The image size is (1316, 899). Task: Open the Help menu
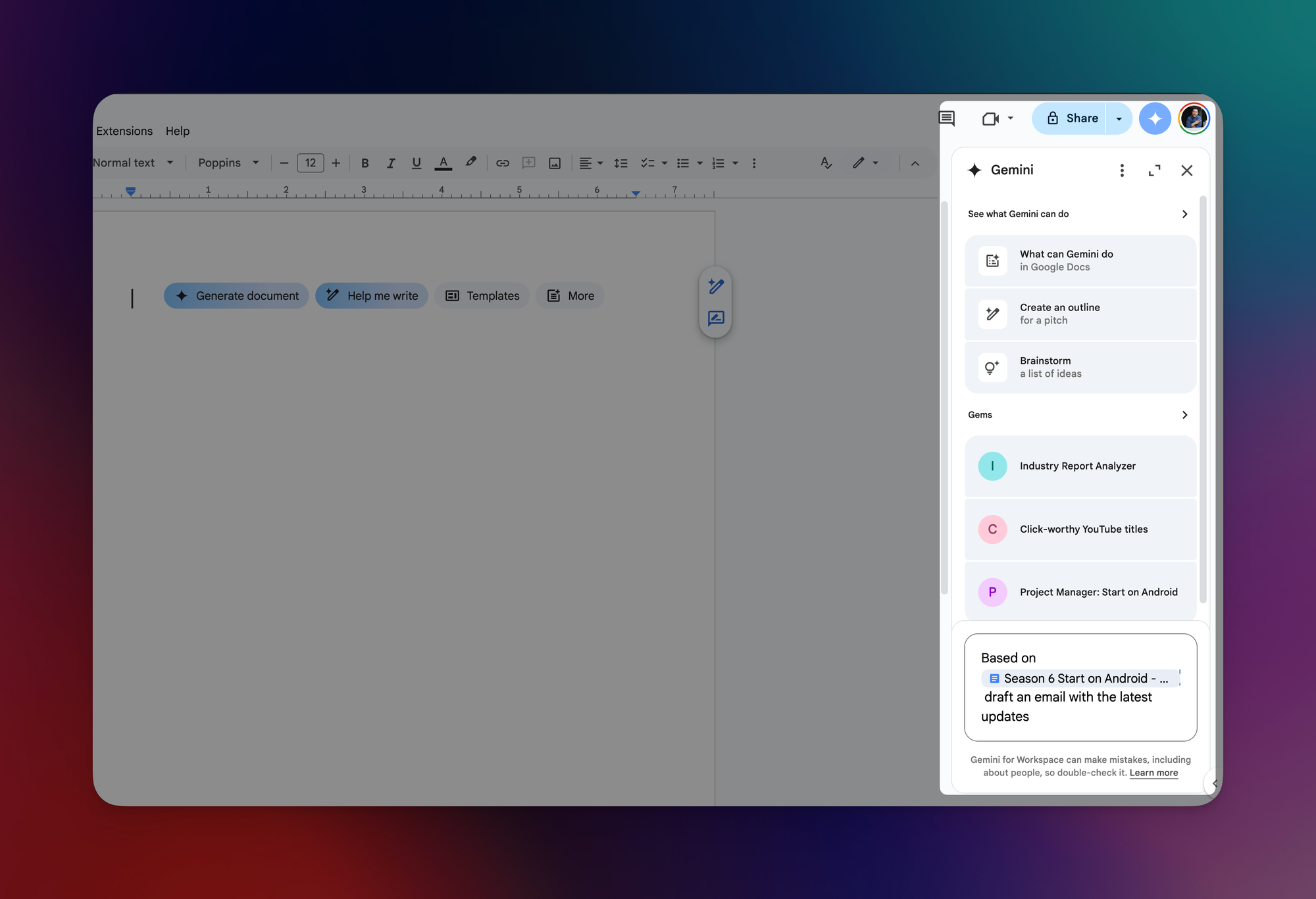coord(178,131)
